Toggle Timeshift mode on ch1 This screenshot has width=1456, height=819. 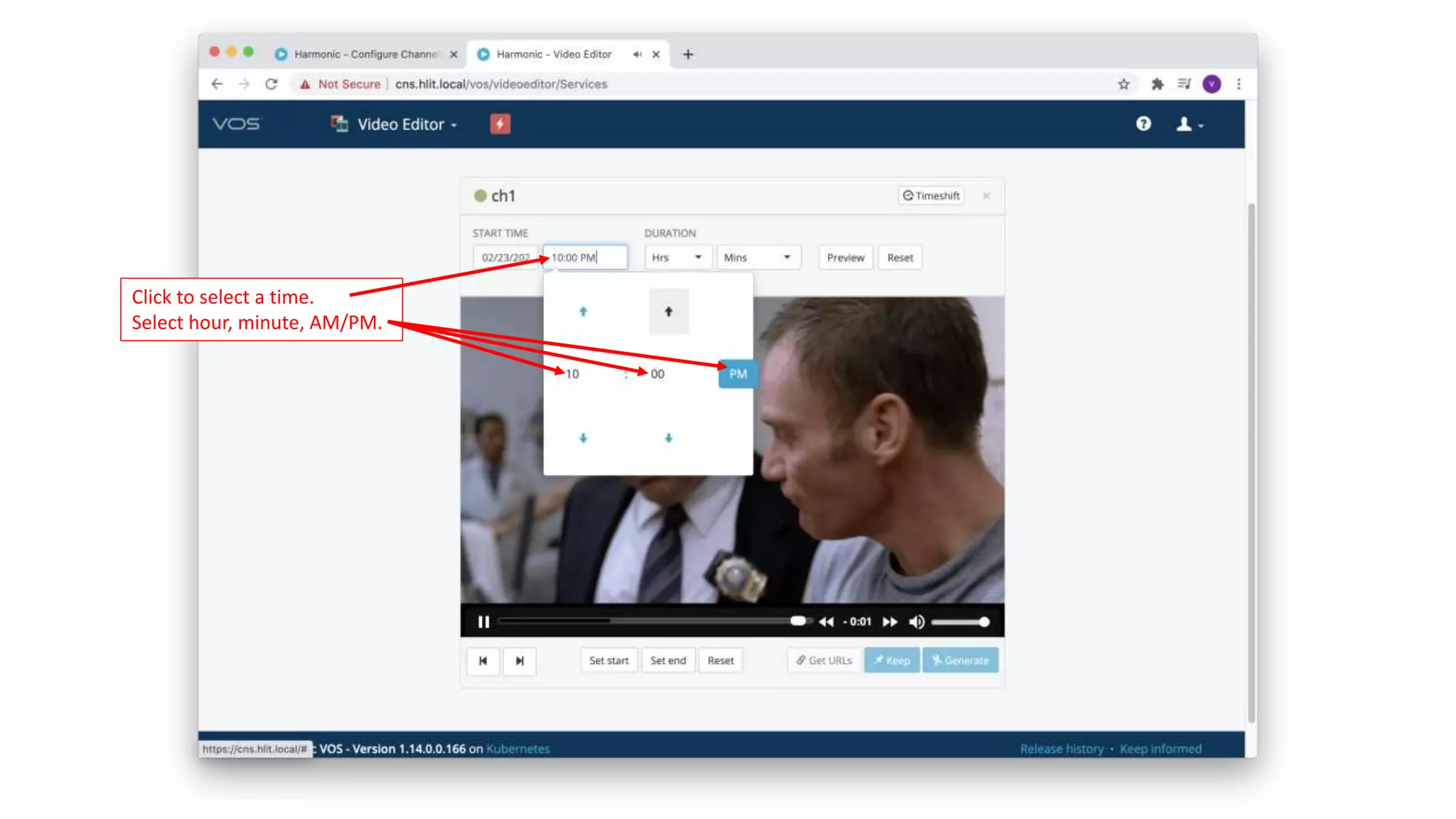click(x=931, y=196)
